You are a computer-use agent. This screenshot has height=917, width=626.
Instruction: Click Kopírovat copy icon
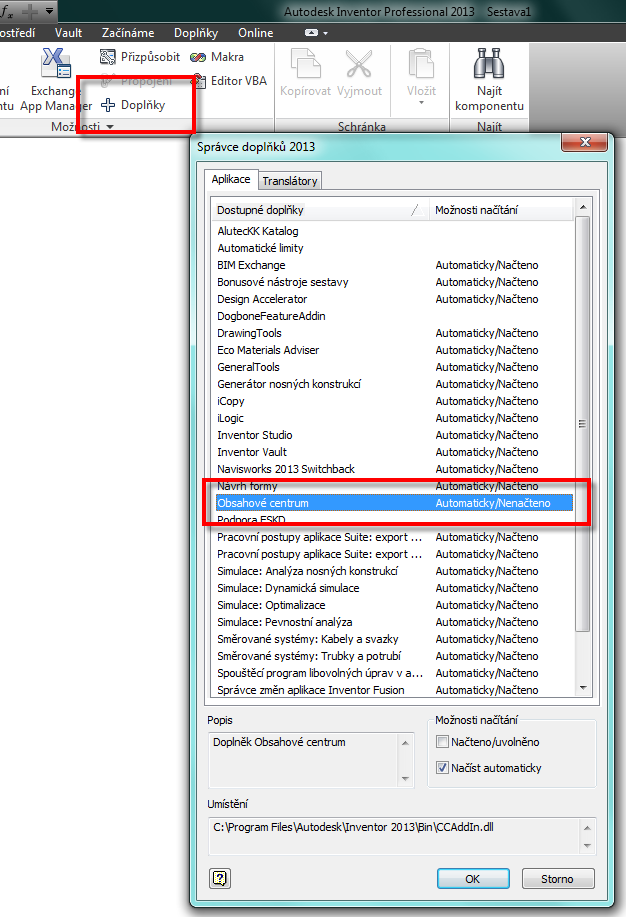coord(305,64)
